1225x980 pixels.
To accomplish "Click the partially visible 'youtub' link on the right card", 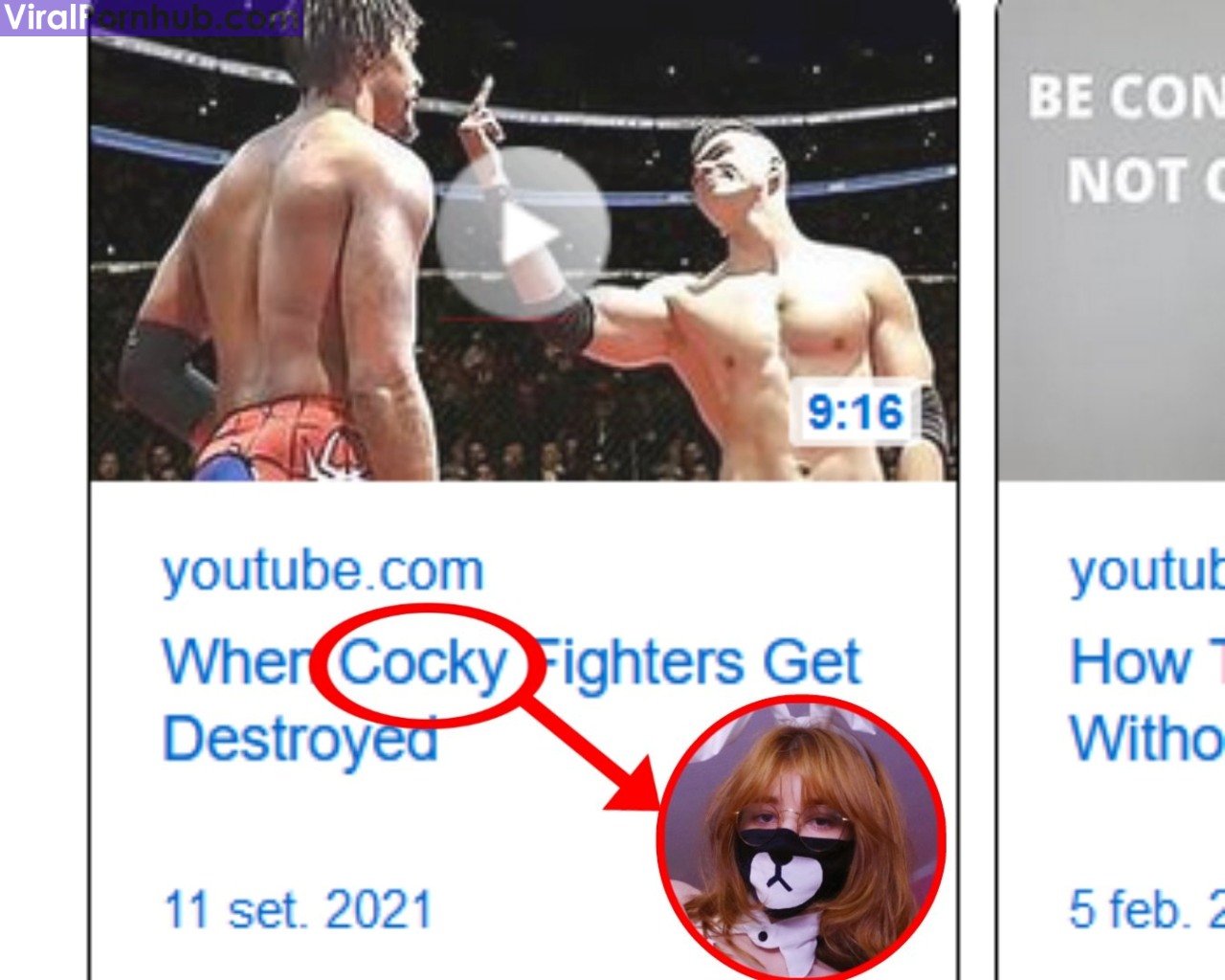I will [1147, 571].
